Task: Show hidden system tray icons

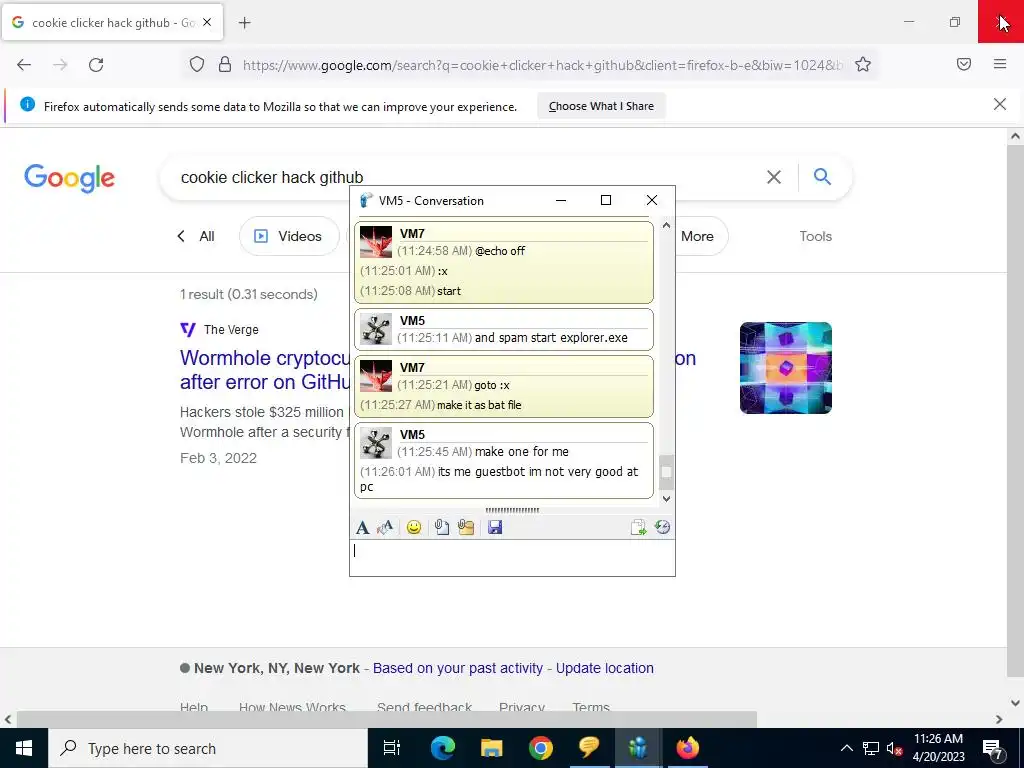Action: coord(846,748)
